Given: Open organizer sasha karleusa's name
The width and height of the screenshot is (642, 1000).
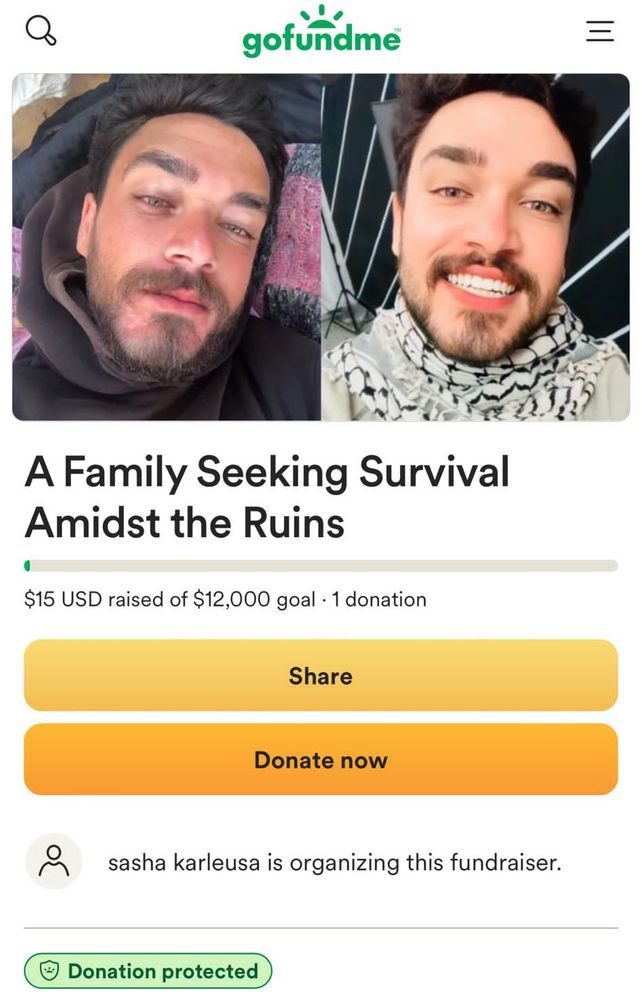Looking at the screenshot, I should coord(184,862).
